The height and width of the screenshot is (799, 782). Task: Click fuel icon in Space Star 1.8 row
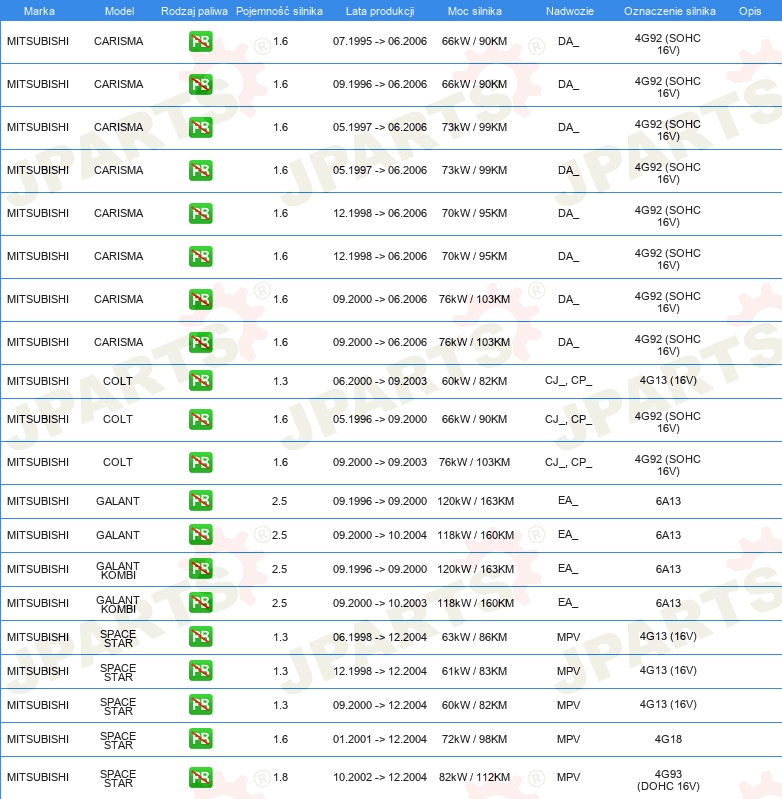click(x=201, y=778)
